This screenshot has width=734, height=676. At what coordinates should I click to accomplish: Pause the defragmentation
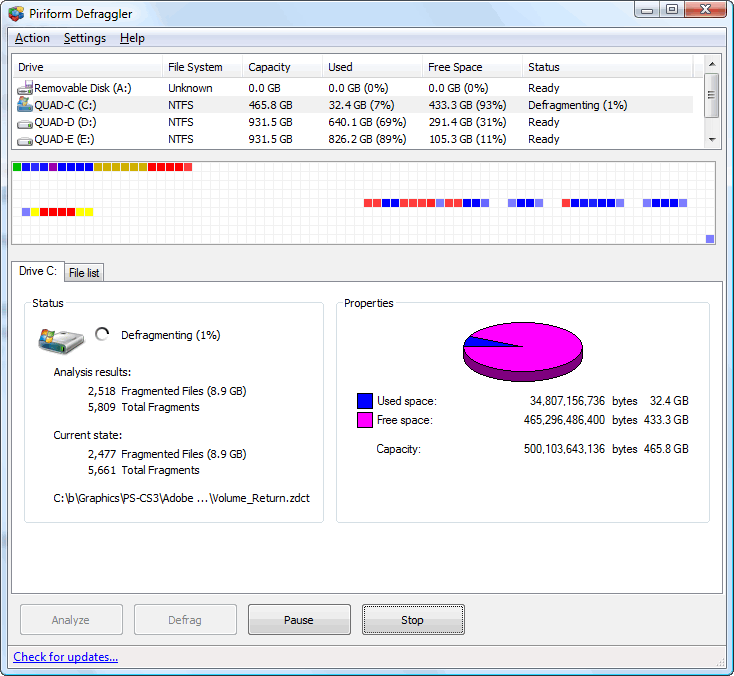pyautogui.click(x=299, y=619)
